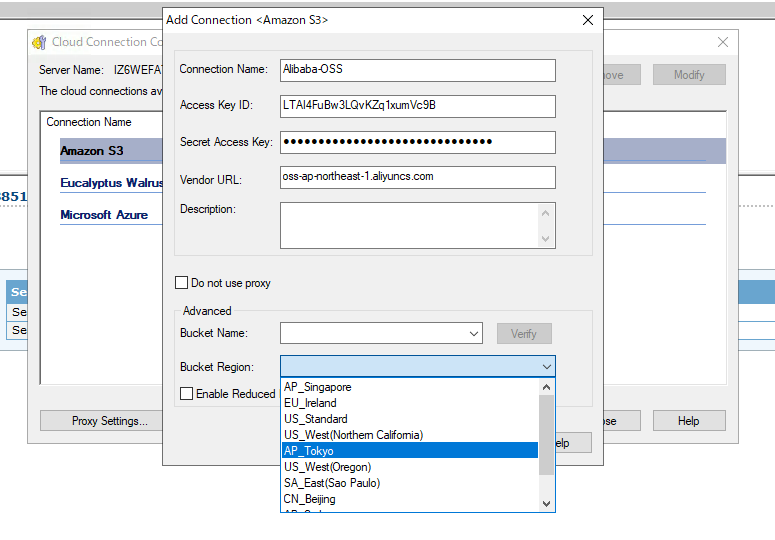Viewport: 775px width, 540px height.
Task: Enable the Do not use proxy checkbox
Action: [181, 283]
